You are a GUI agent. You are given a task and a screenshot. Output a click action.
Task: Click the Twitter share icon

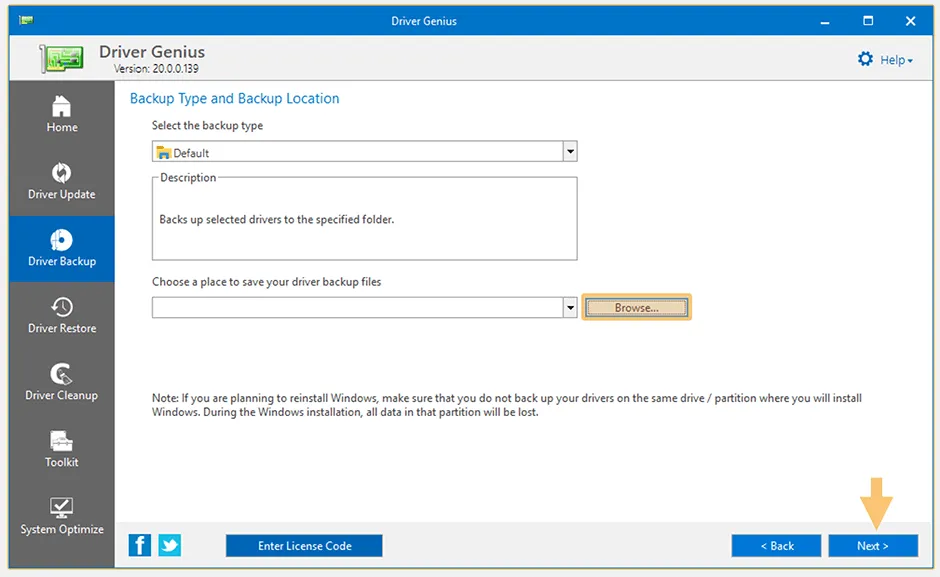coord(170,545)
